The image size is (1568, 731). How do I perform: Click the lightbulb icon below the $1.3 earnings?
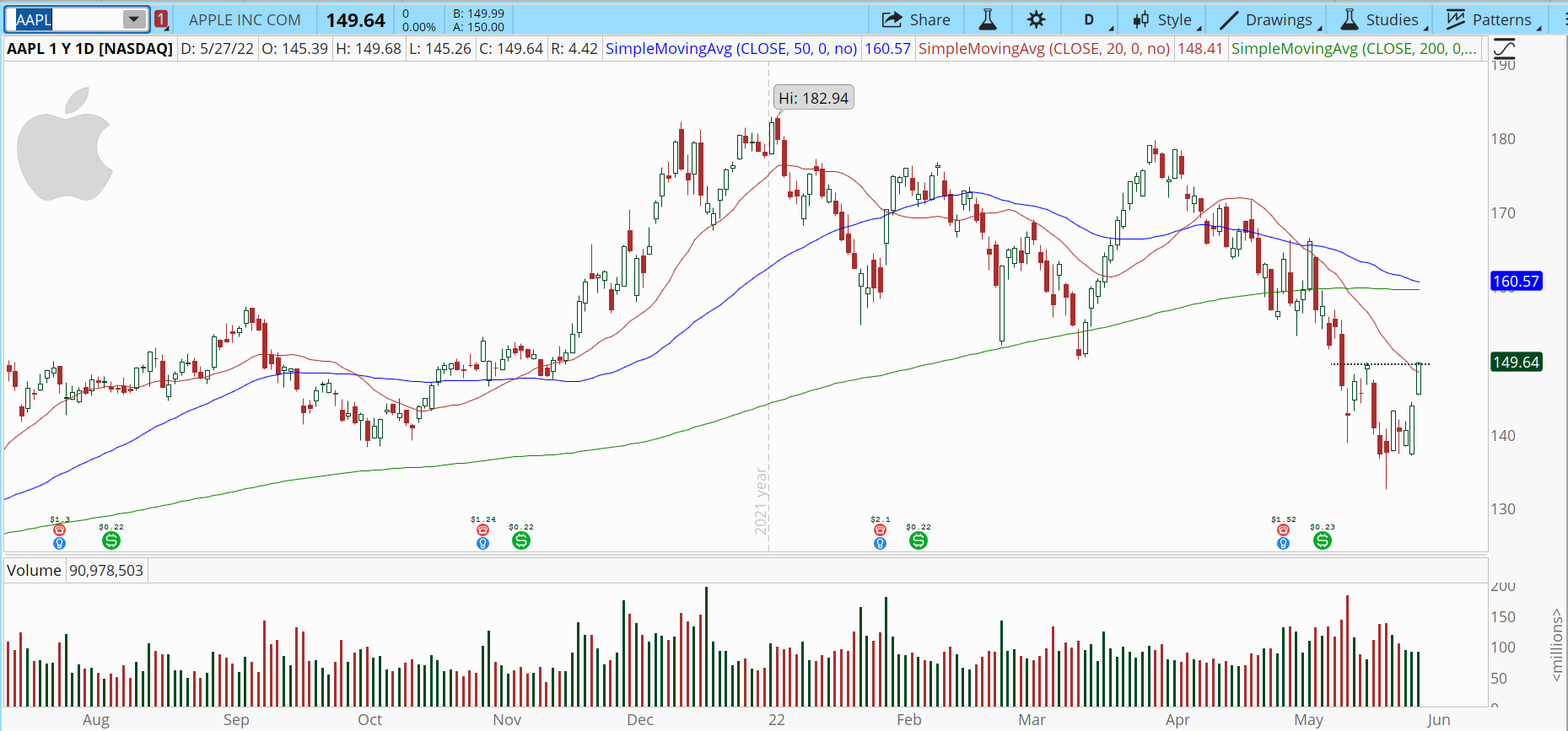click(59, 543)
